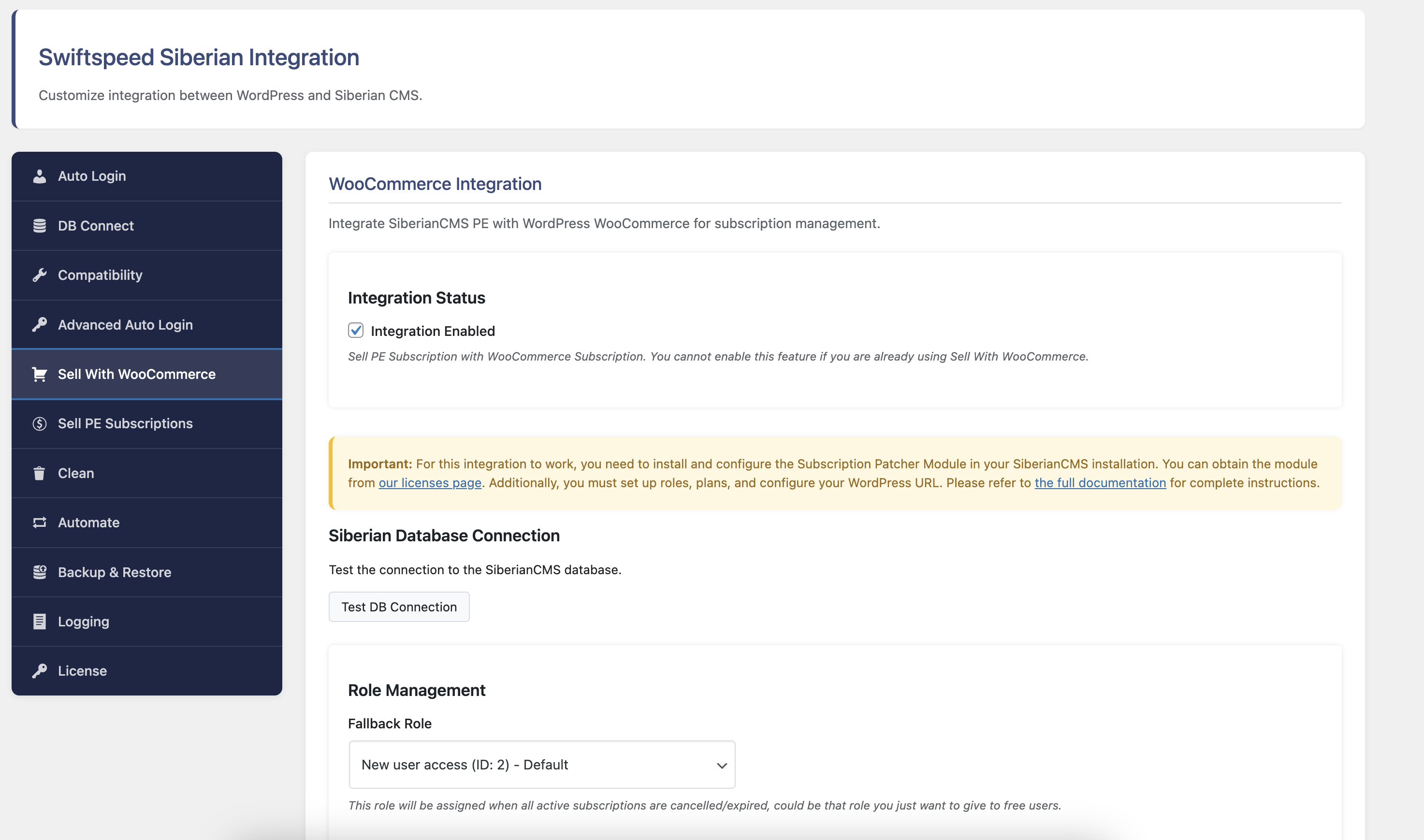The image size is (1424, 840).
Task: Select the Auto Login person icon
Action: (x=40, y=176)
